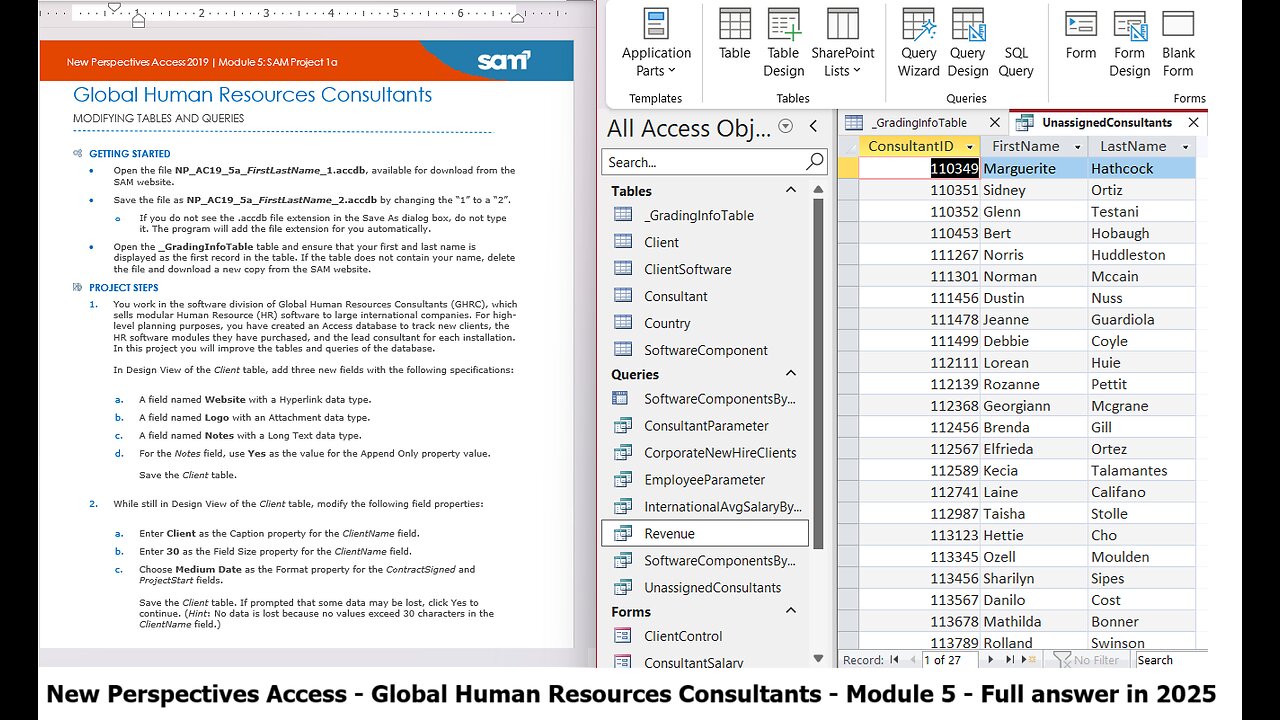
Task: Create a Blank Form
Action: pos(1178,44)
